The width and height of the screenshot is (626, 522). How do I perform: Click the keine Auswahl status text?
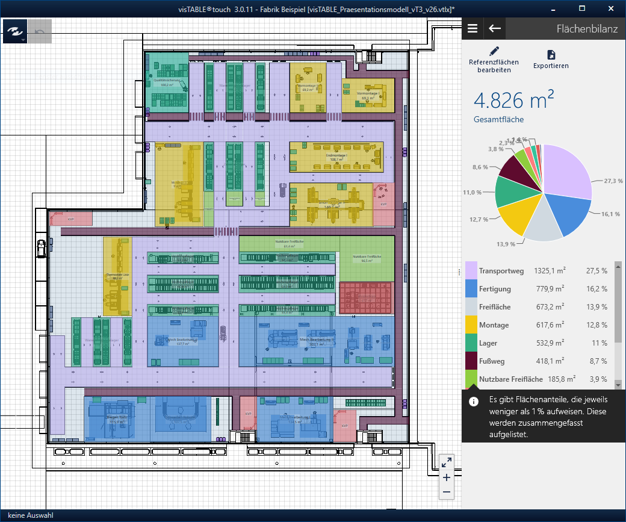pyautogui.click(x=31, y=515)
